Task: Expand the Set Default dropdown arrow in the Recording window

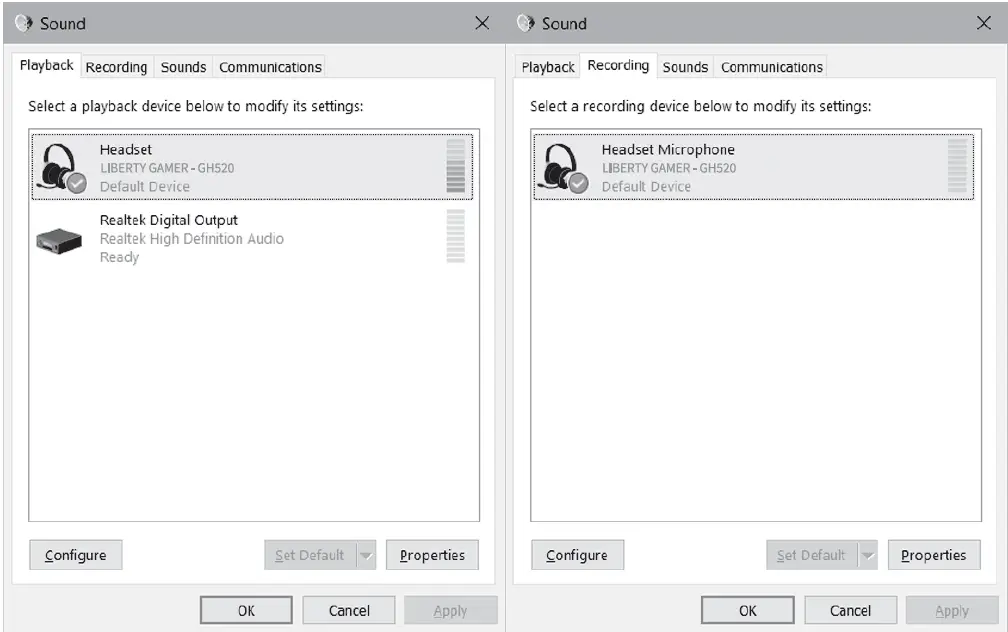Action: click(x=868, y=555)
